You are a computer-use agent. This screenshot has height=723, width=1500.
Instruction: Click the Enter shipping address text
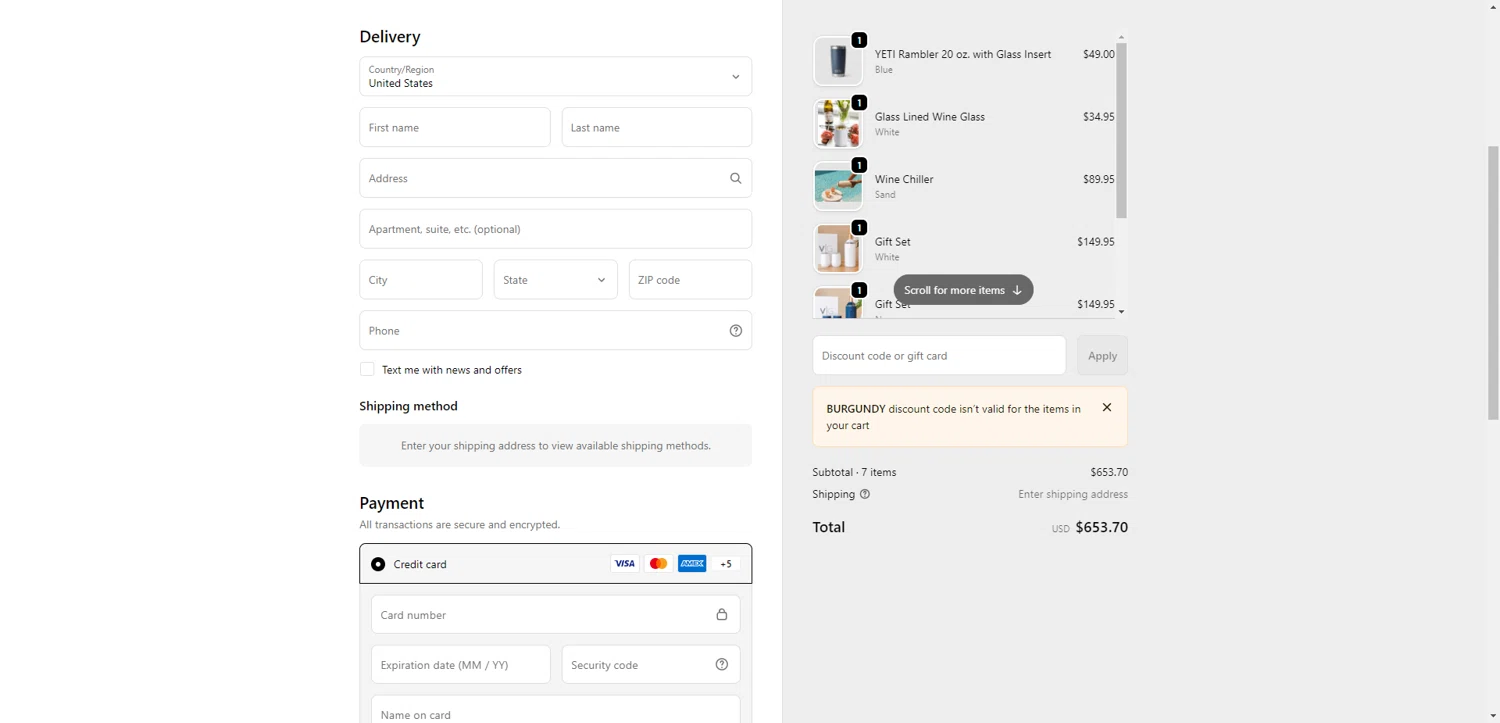tap(1073, 494)
